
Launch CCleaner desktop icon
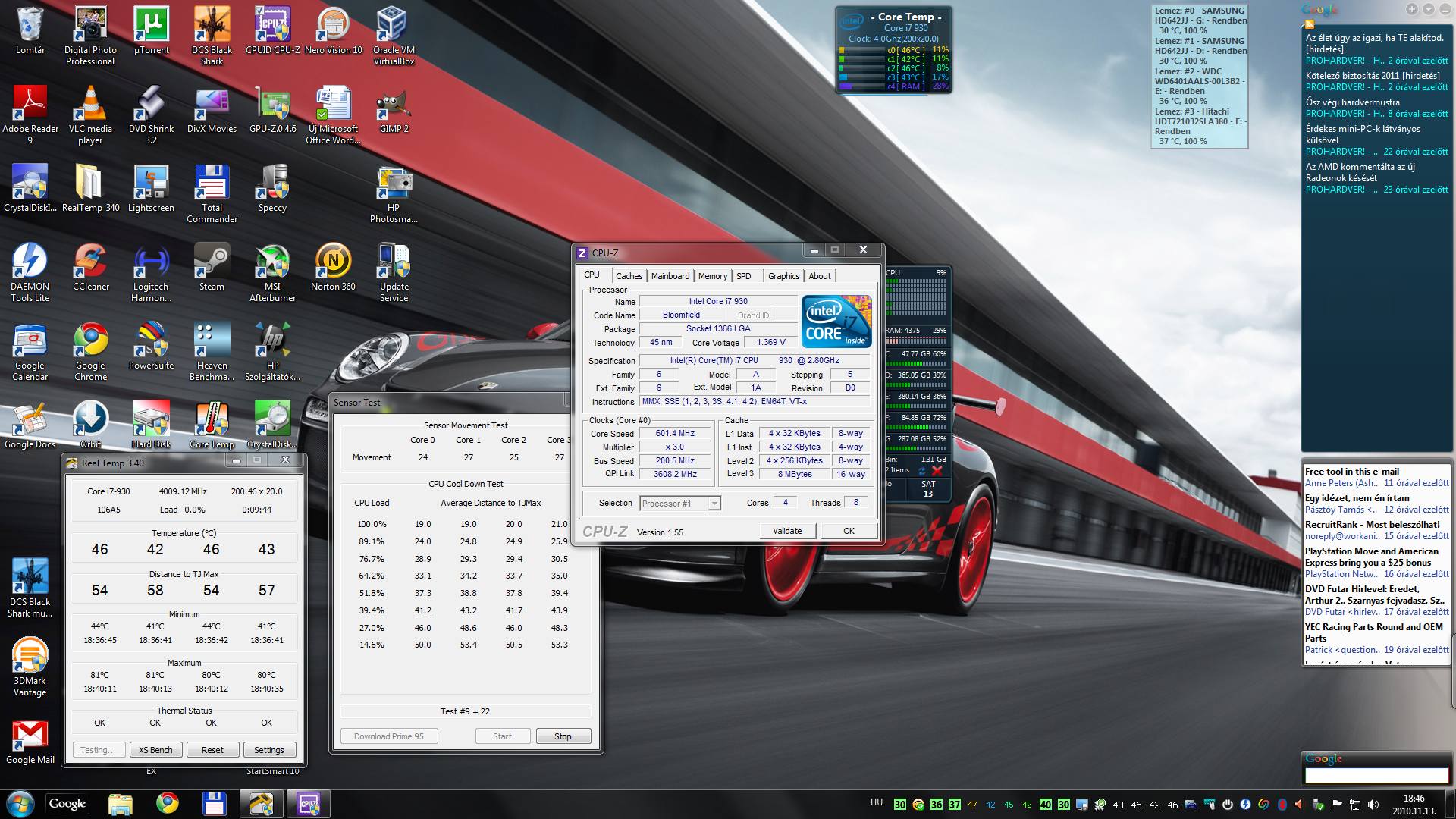(90, 268)
